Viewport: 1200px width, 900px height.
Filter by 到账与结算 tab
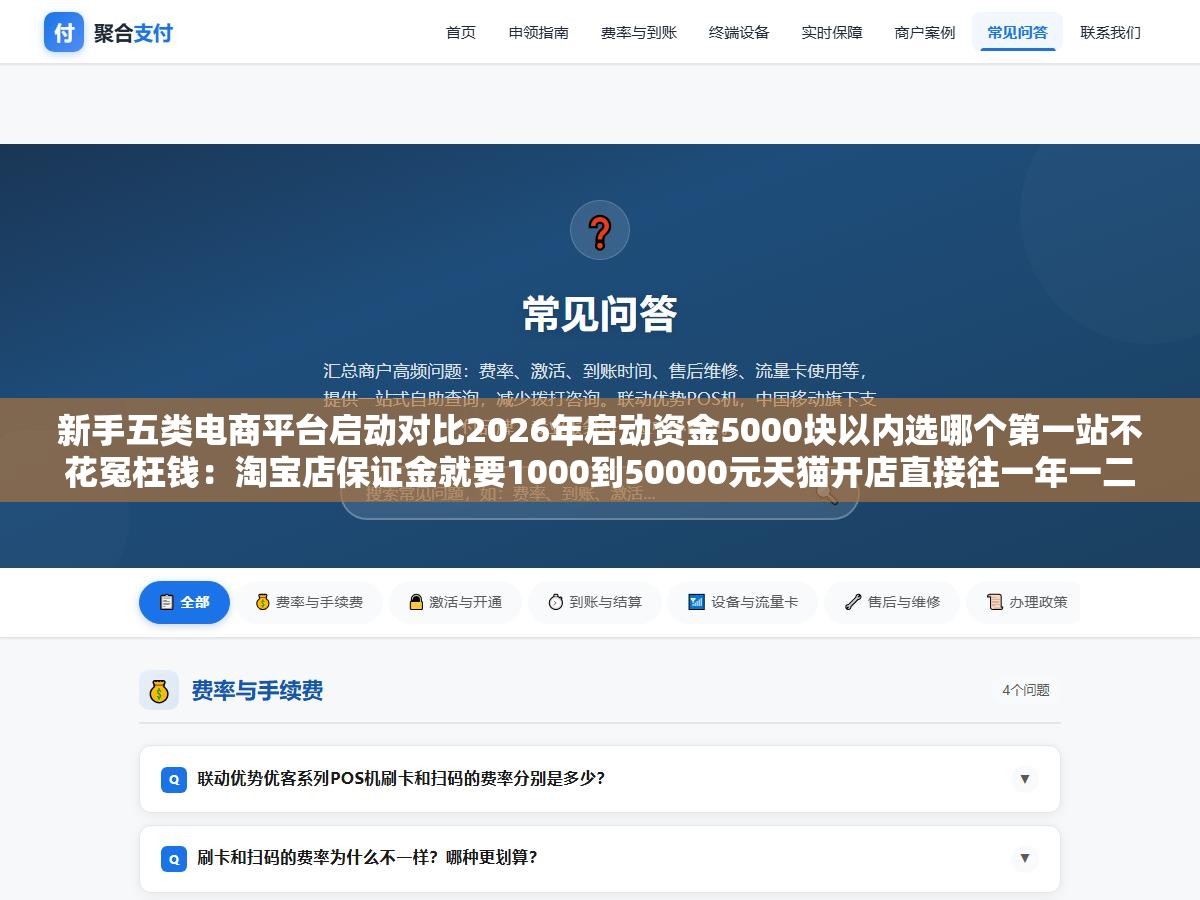click(595, 602)
